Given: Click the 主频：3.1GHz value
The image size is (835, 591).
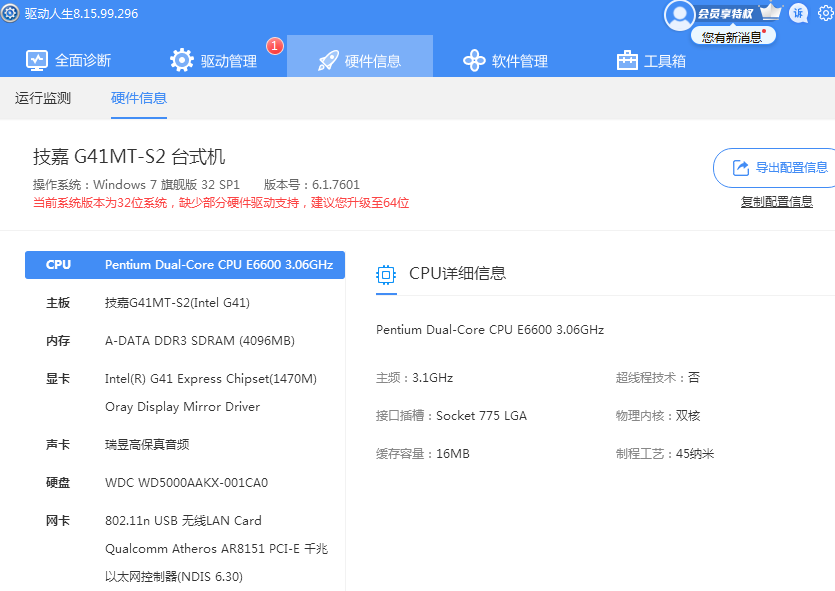Looking at the screenshot, I should tap(415, 378).
